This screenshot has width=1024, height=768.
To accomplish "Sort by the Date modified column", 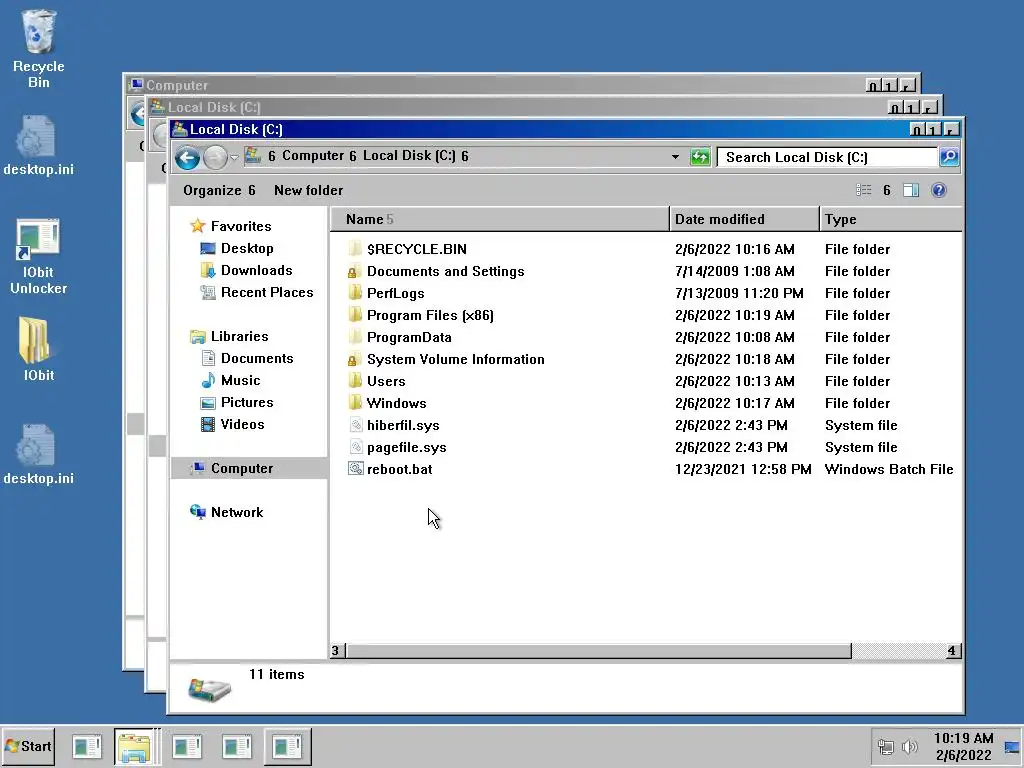I will [744, 219].
